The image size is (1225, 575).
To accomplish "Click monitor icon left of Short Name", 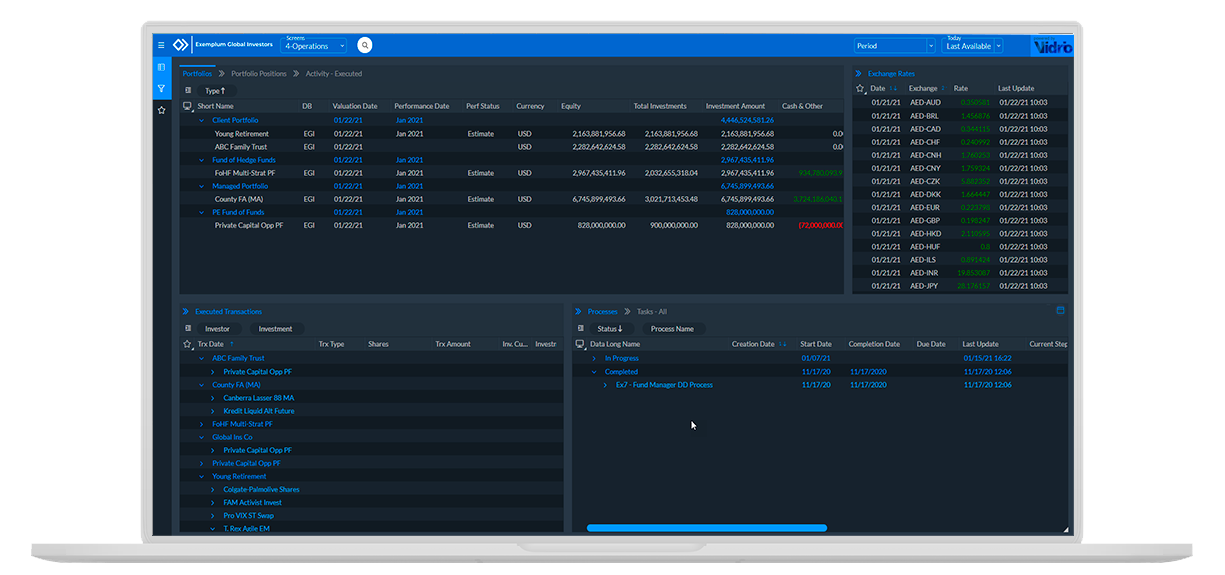I will coord(187,106).
